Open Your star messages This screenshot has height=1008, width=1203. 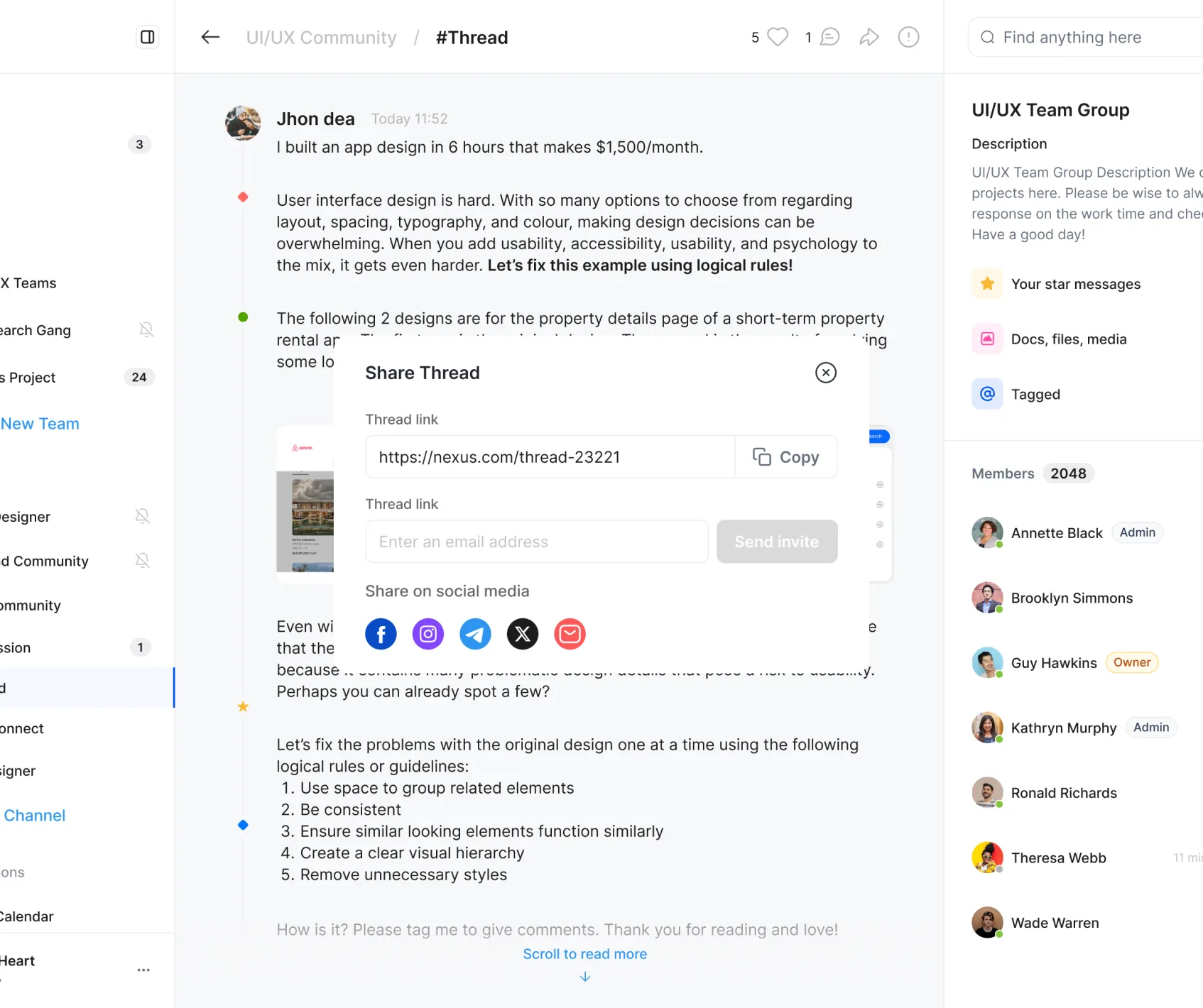click(x=1075, y=284)
